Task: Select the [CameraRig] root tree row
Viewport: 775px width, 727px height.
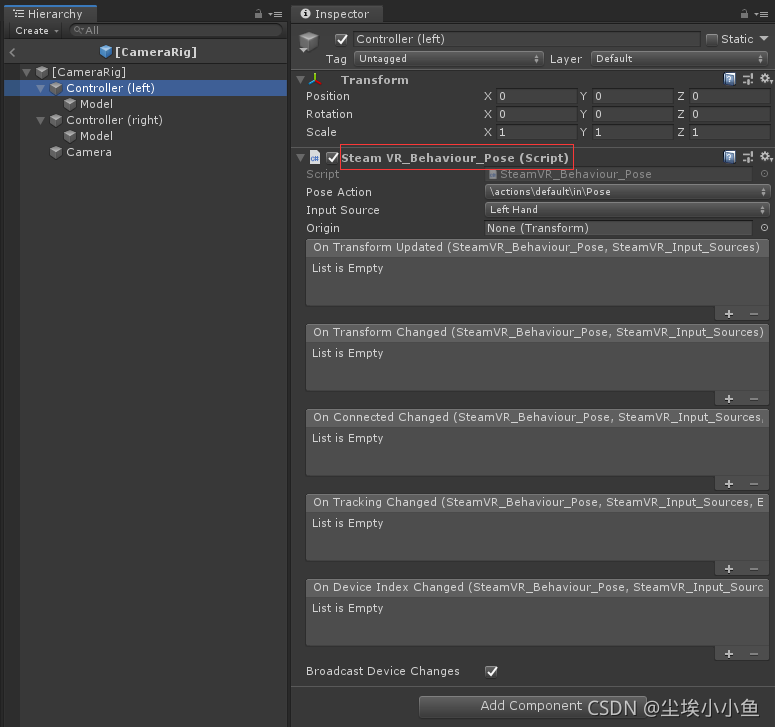Action: 145,72
